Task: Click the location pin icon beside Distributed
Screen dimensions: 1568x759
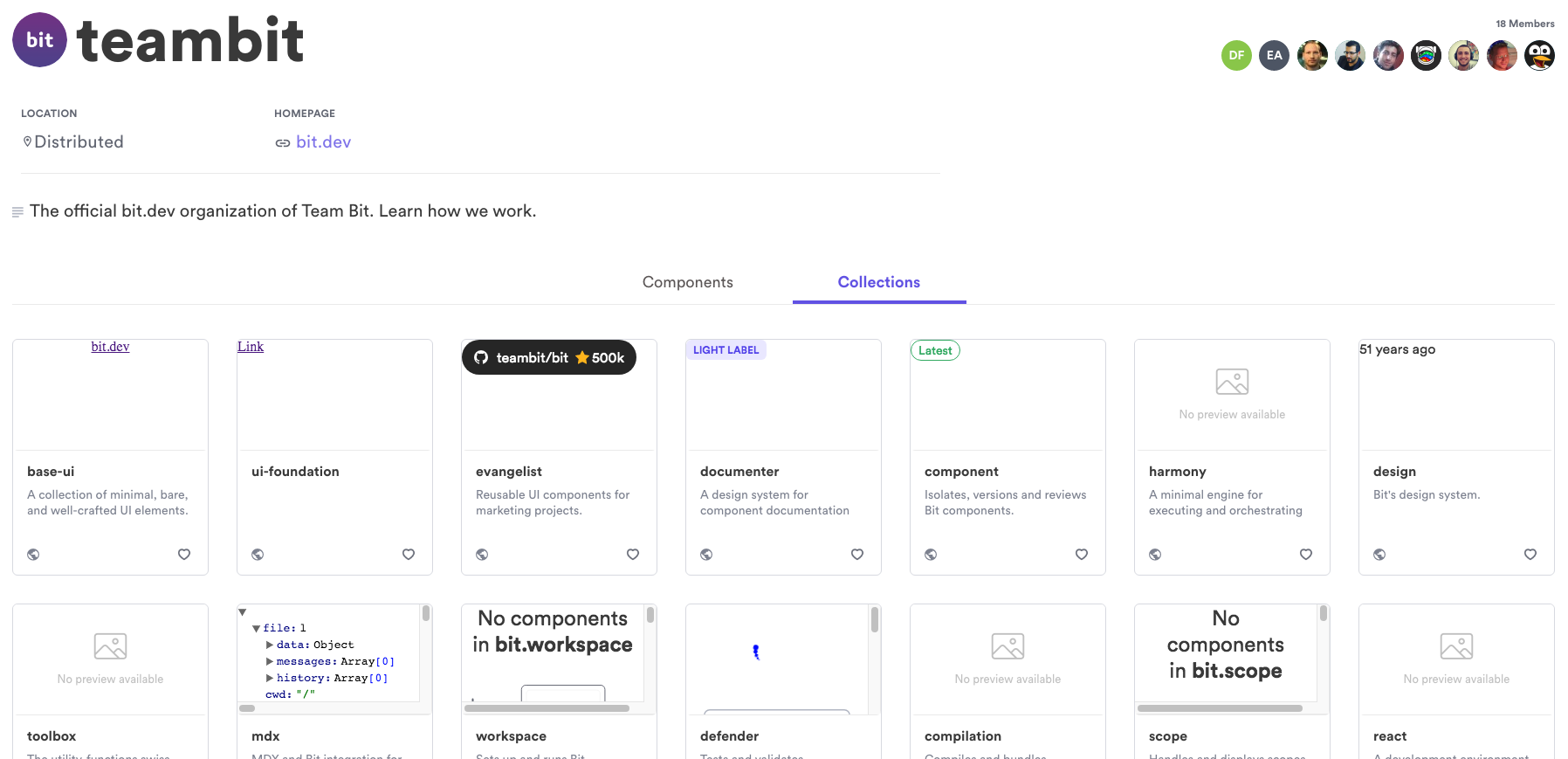Action: [27, 141]
